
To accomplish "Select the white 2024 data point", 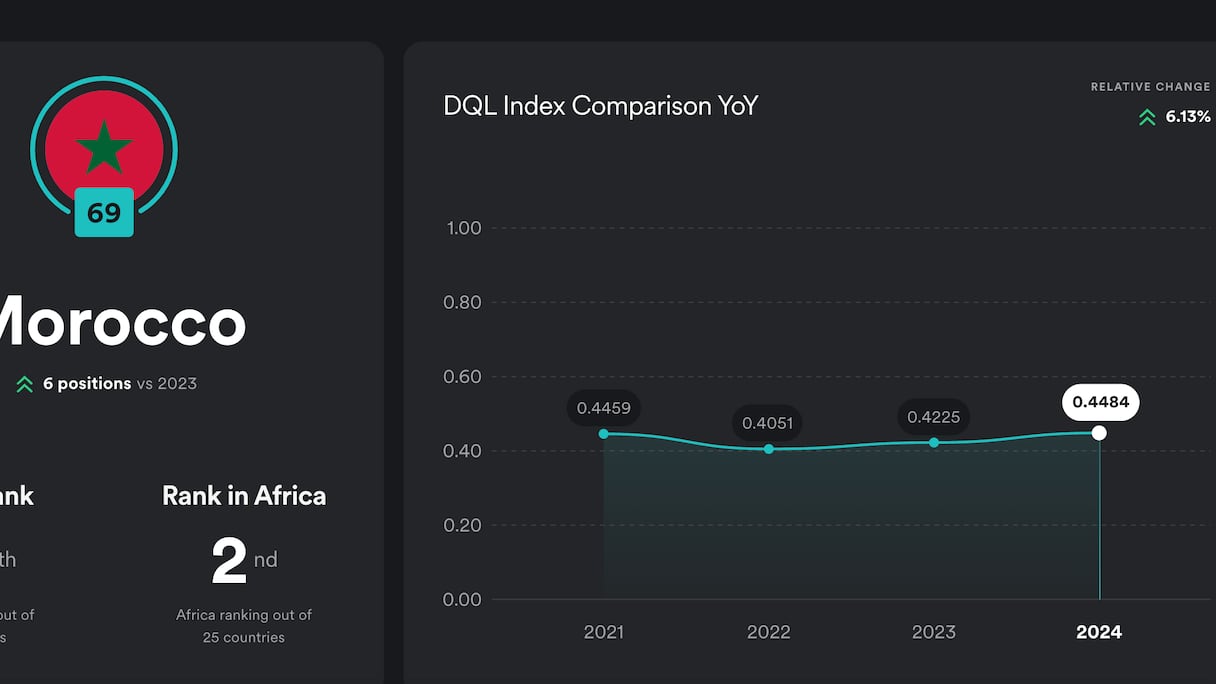I will 1099,433.
